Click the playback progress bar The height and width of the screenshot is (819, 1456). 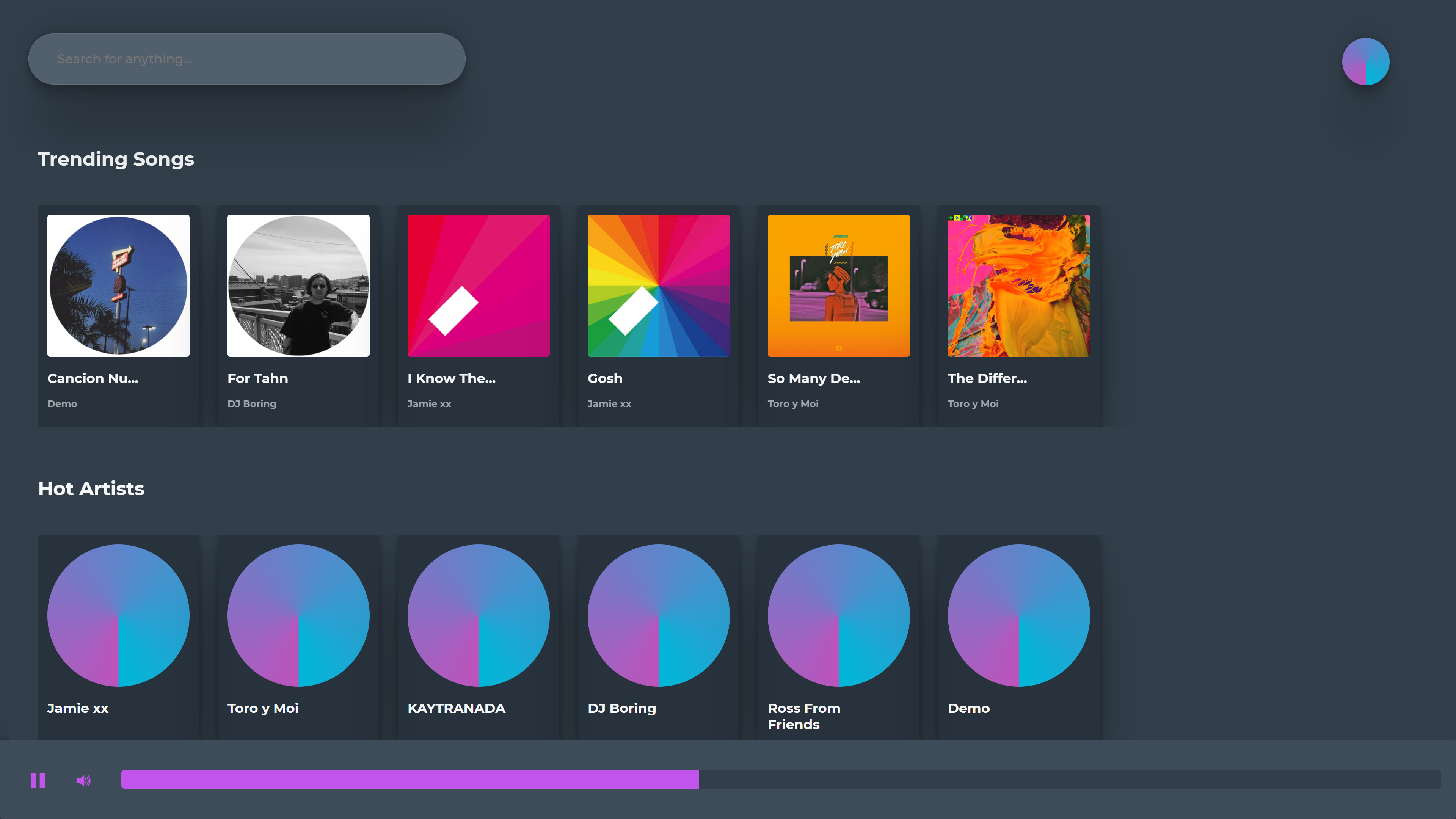780,780
